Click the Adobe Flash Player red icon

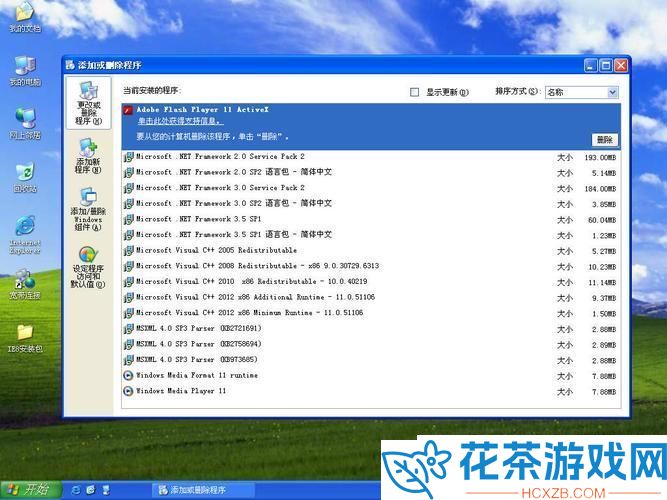128,111
